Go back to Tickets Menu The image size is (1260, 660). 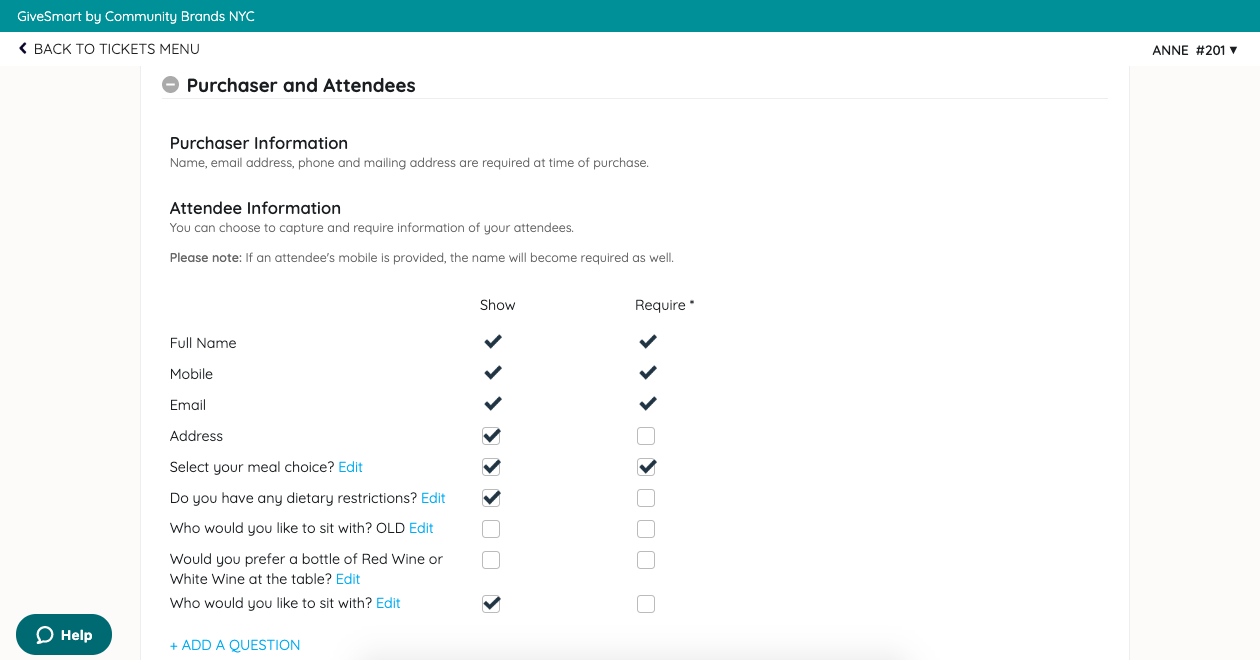(x=116, y=49)
